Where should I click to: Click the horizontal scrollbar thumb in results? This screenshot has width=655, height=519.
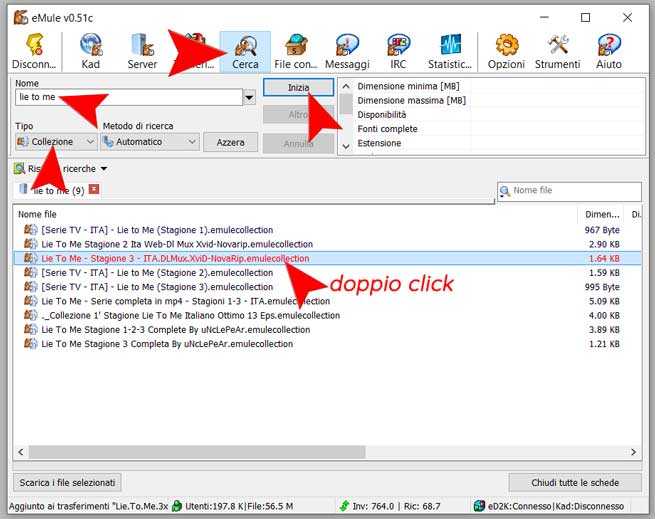197,452
